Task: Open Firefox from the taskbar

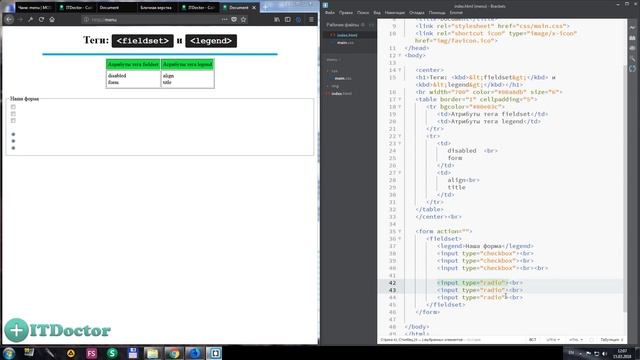Action: [194, 353]
